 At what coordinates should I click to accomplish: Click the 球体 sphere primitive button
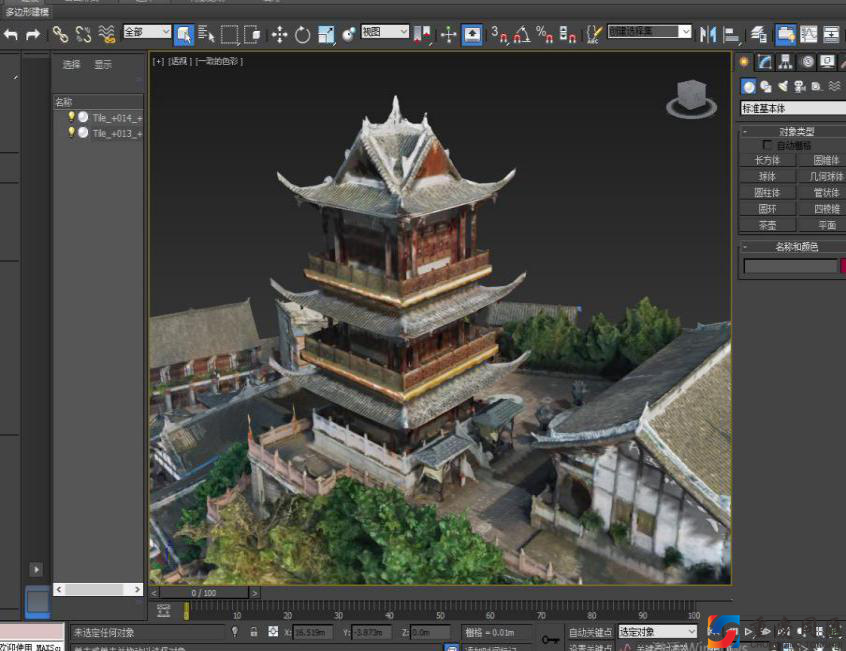tap(767, 176)
